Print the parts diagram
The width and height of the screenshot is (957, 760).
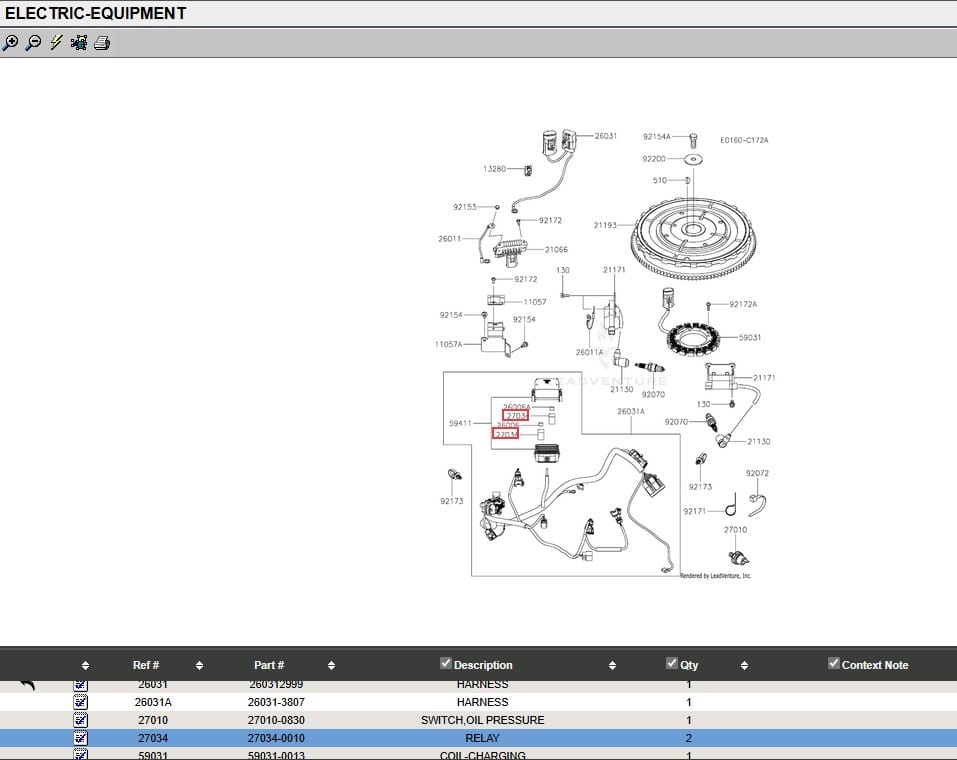[102, 43]
